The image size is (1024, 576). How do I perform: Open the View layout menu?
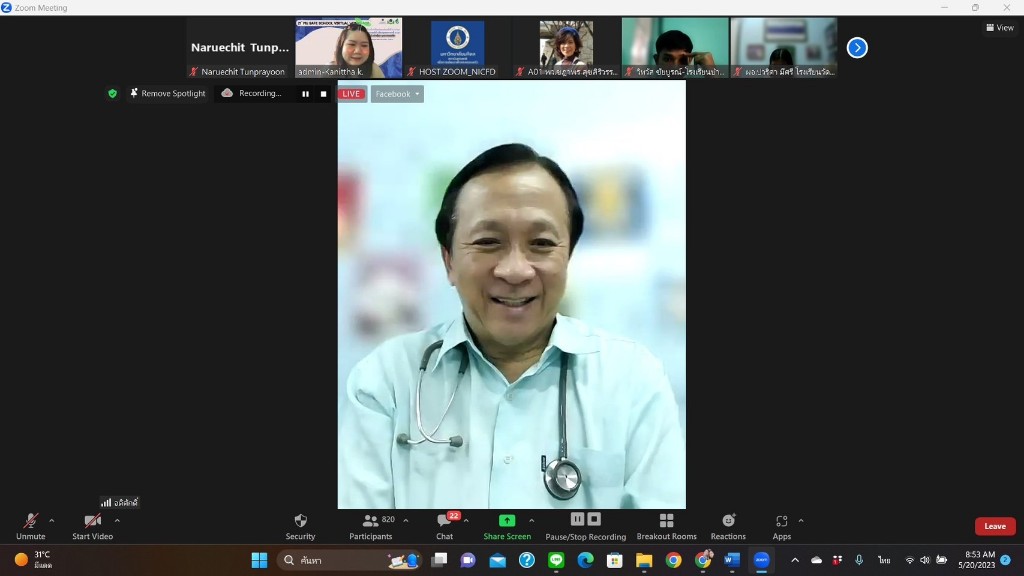(x=999, y=28)
